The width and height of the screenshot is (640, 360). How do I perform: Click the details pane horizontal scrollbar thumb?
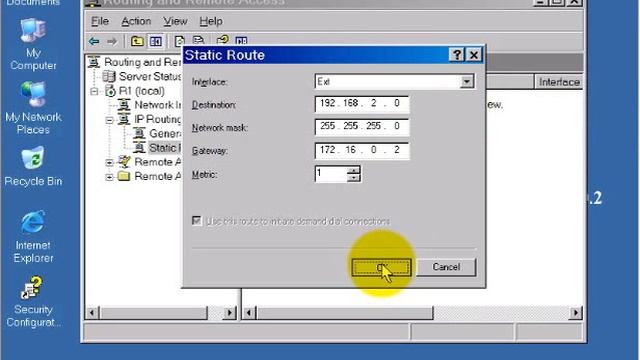coord(344,313)
